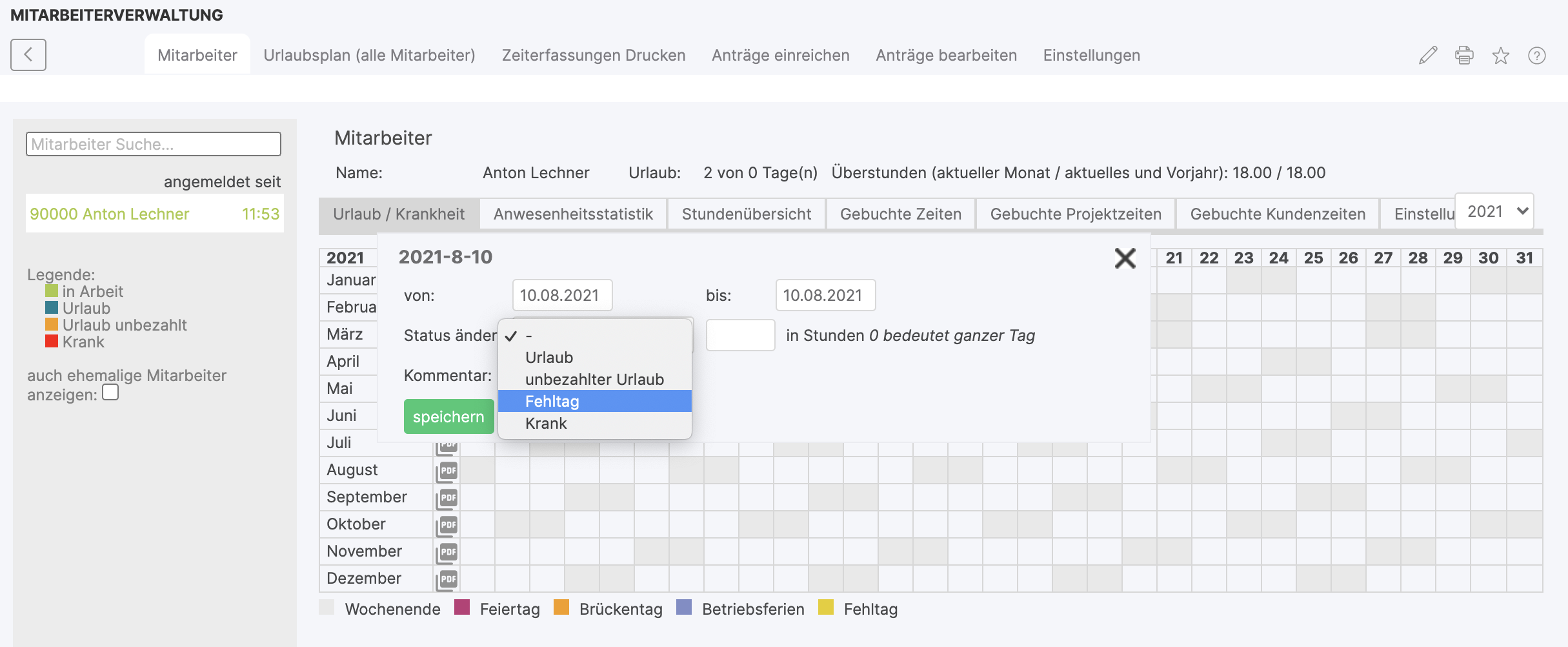Pick unbezahlter Urlaub status option
This screenshot has height=647, width=1568.
594,379
